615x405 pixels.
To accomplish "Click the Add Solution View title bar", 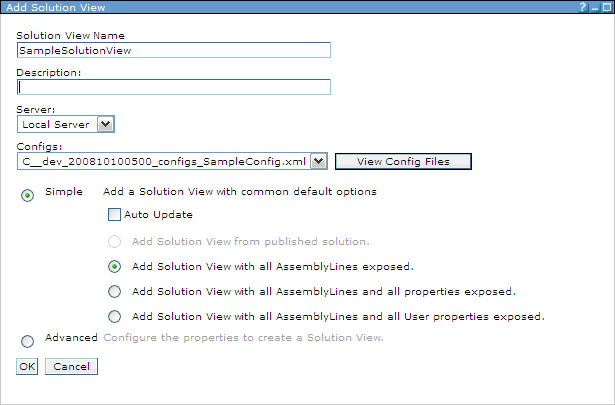I will [290, 7].
